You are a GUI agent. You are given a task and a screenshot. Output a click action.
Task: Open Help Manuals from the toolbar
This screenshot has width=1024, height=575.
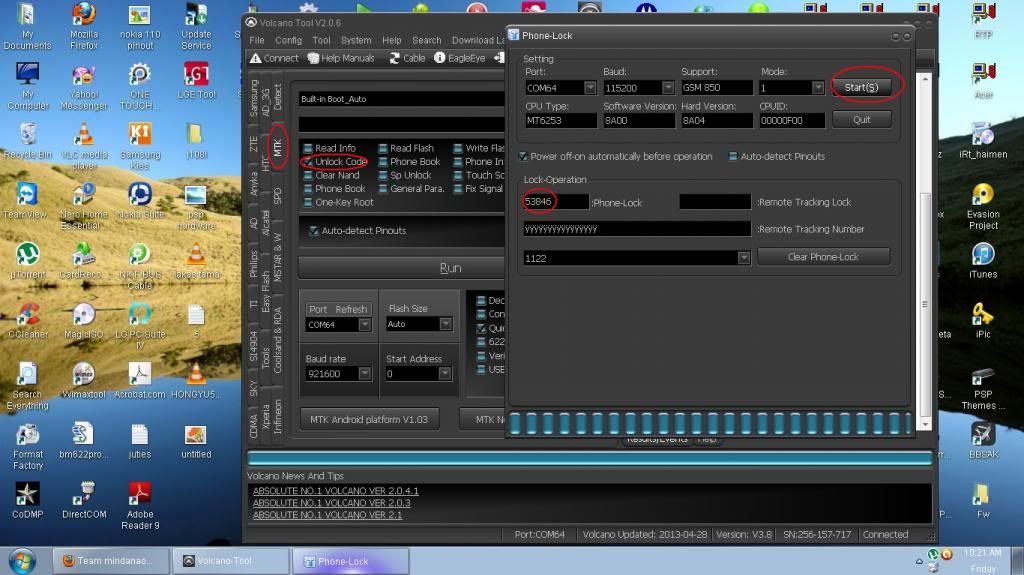click(x=341, y=58)
